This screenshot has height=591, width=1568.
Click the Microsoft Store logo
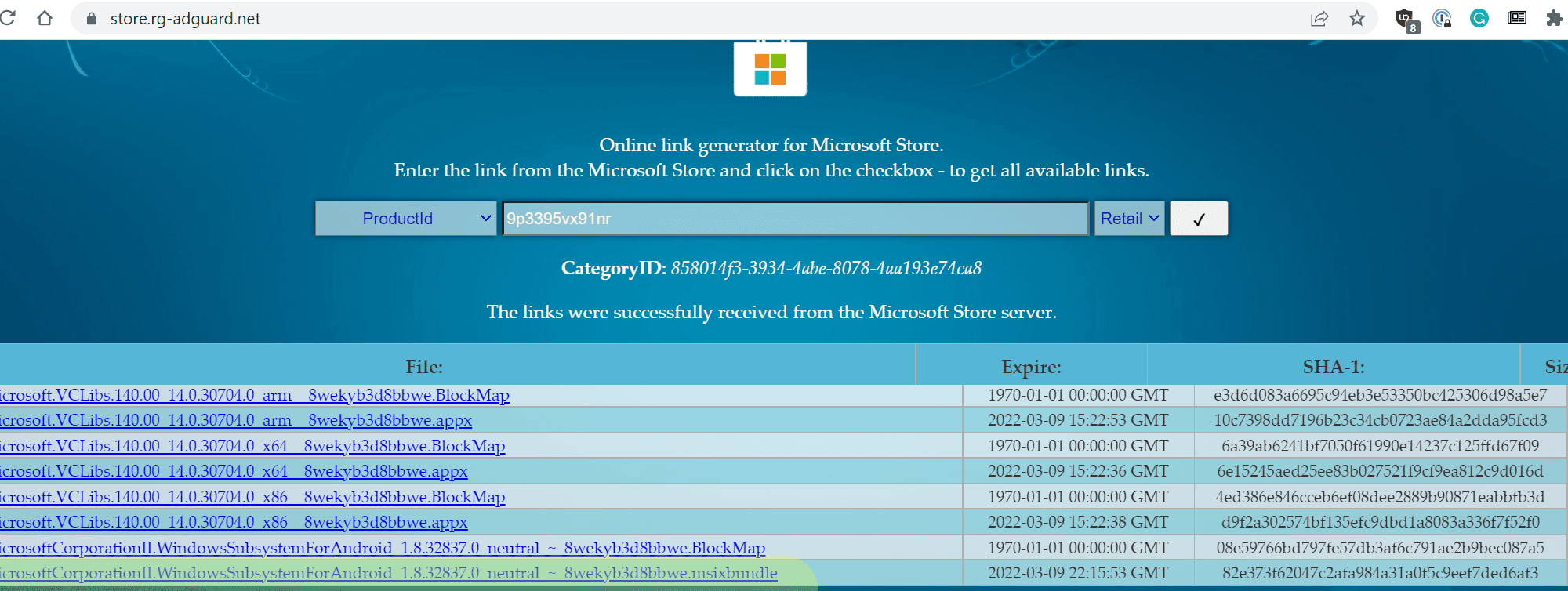pos(770,69)
